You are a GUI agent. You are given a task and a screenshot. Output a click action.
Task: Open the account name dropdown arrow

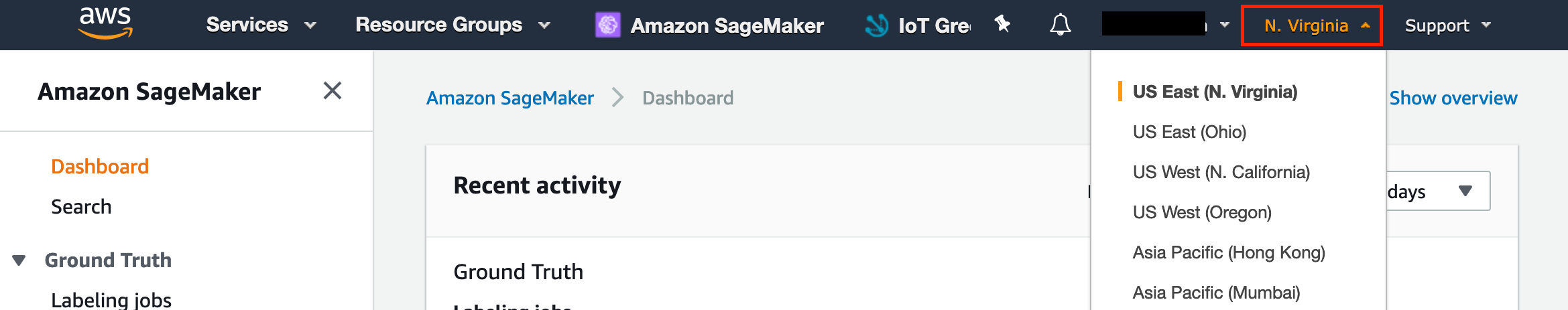click(1225, 25)
